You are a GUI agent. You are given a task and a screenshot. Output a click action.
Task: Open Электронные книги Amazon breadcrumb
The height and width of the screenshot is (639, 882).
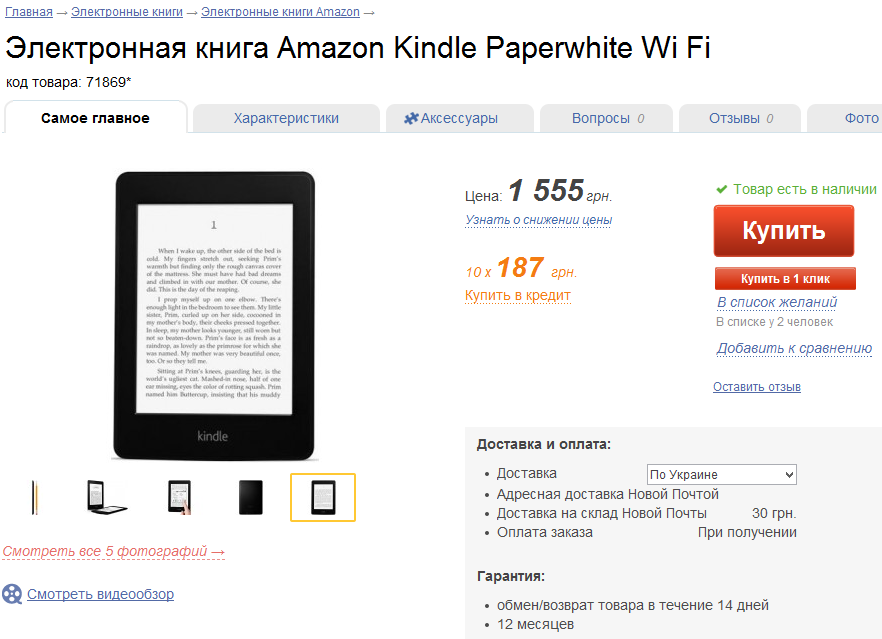(x=280, y=12)
